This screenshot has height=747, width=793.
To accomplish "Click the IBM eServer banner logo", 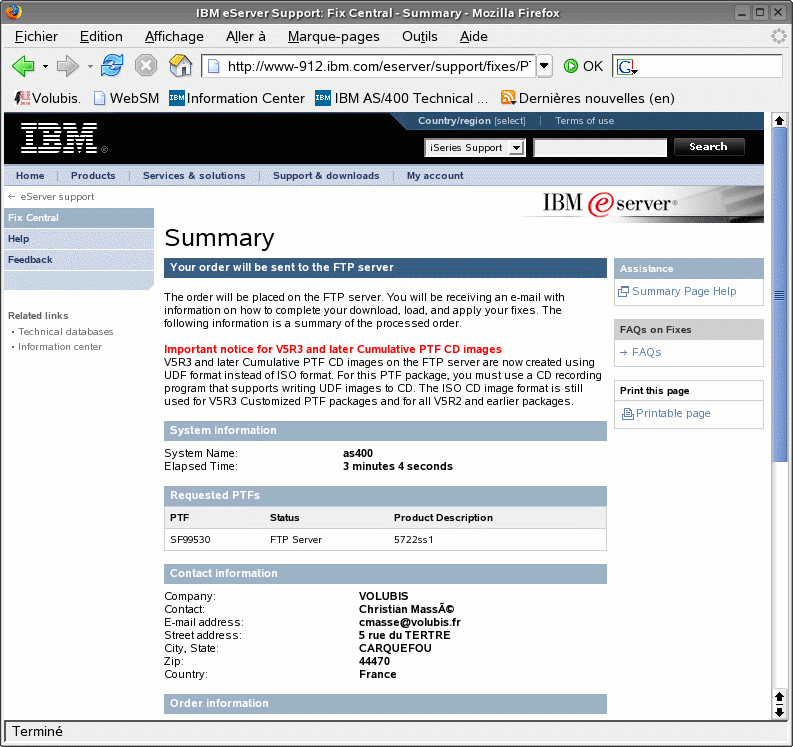I will 609,203.
